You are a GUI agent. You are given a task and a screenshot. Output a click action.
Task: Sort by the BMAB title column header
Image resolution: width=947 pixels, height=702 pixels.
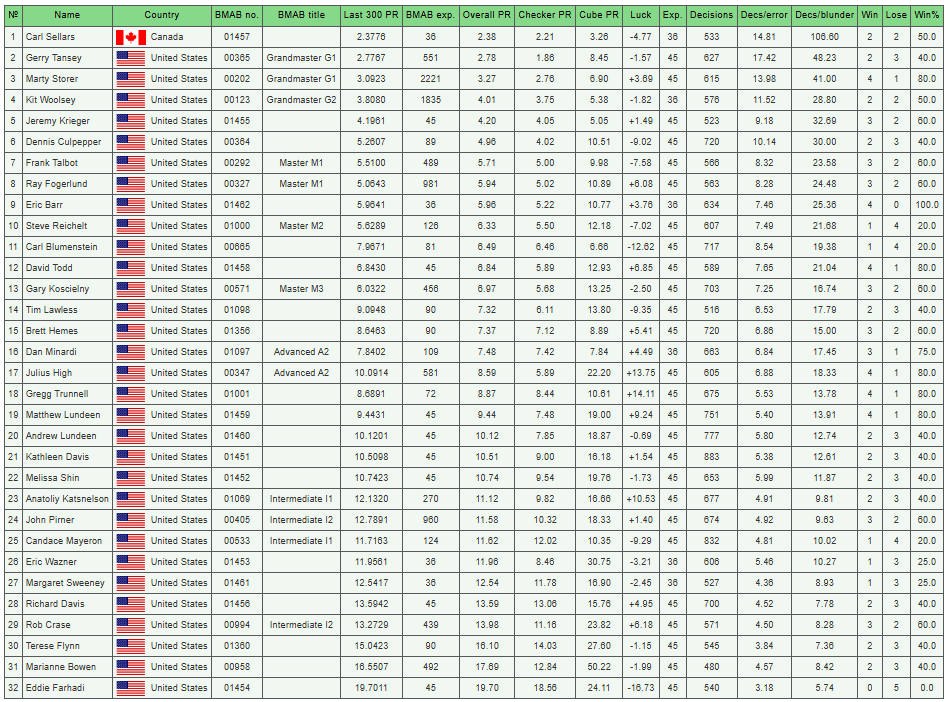(301, 15)
